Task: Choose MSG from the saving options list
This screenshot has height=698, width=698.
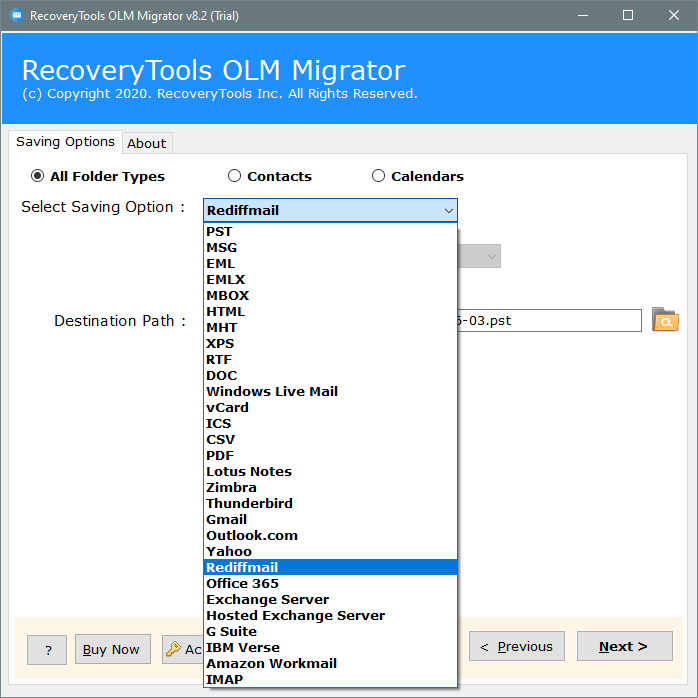Action: (x=330, y=248)
